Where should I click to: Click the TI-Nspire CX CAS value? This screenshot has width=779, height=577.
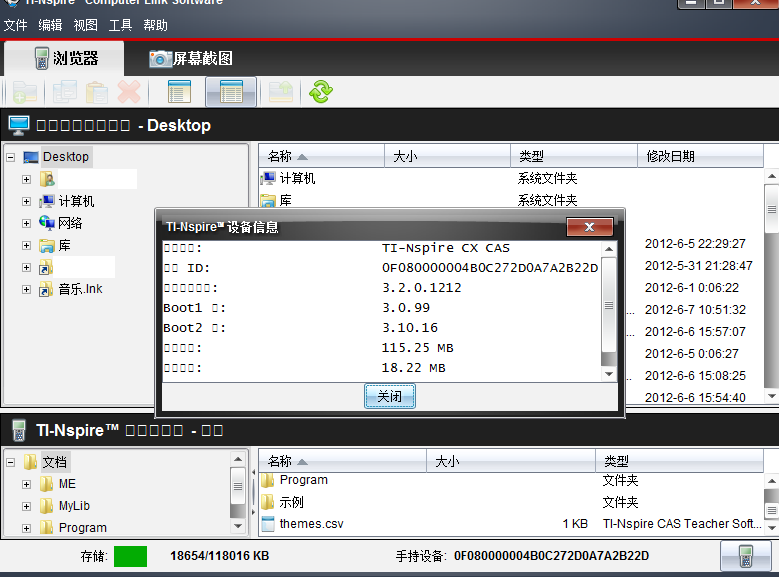tap(446, 248)
